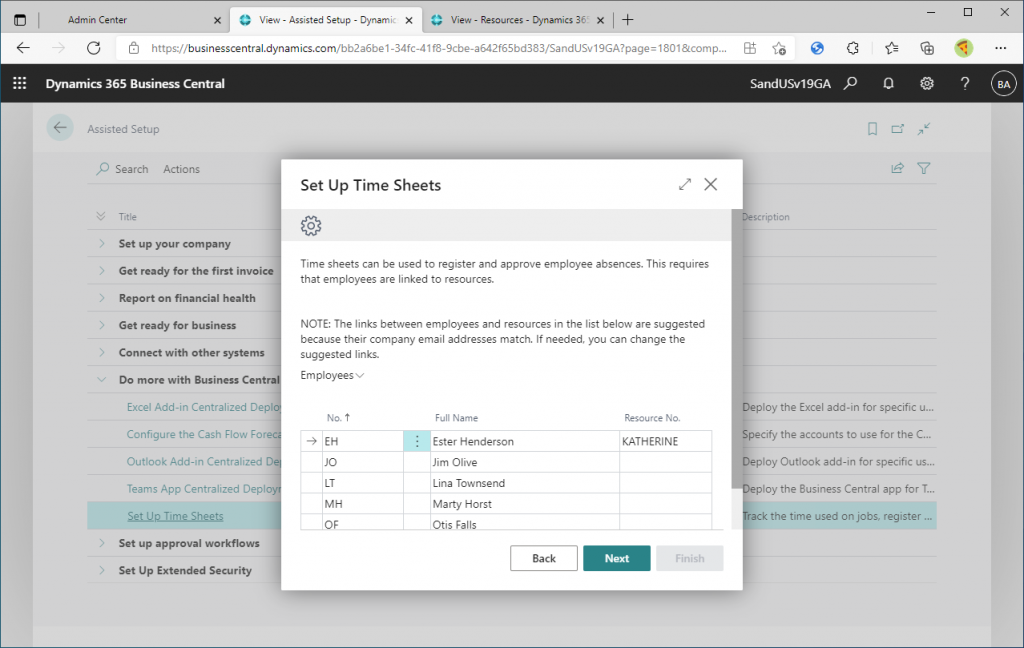The height and width of the screenshot is (648, 1024).
Task: Click the search magnifier in Business Central header
Action: [850, 84]
